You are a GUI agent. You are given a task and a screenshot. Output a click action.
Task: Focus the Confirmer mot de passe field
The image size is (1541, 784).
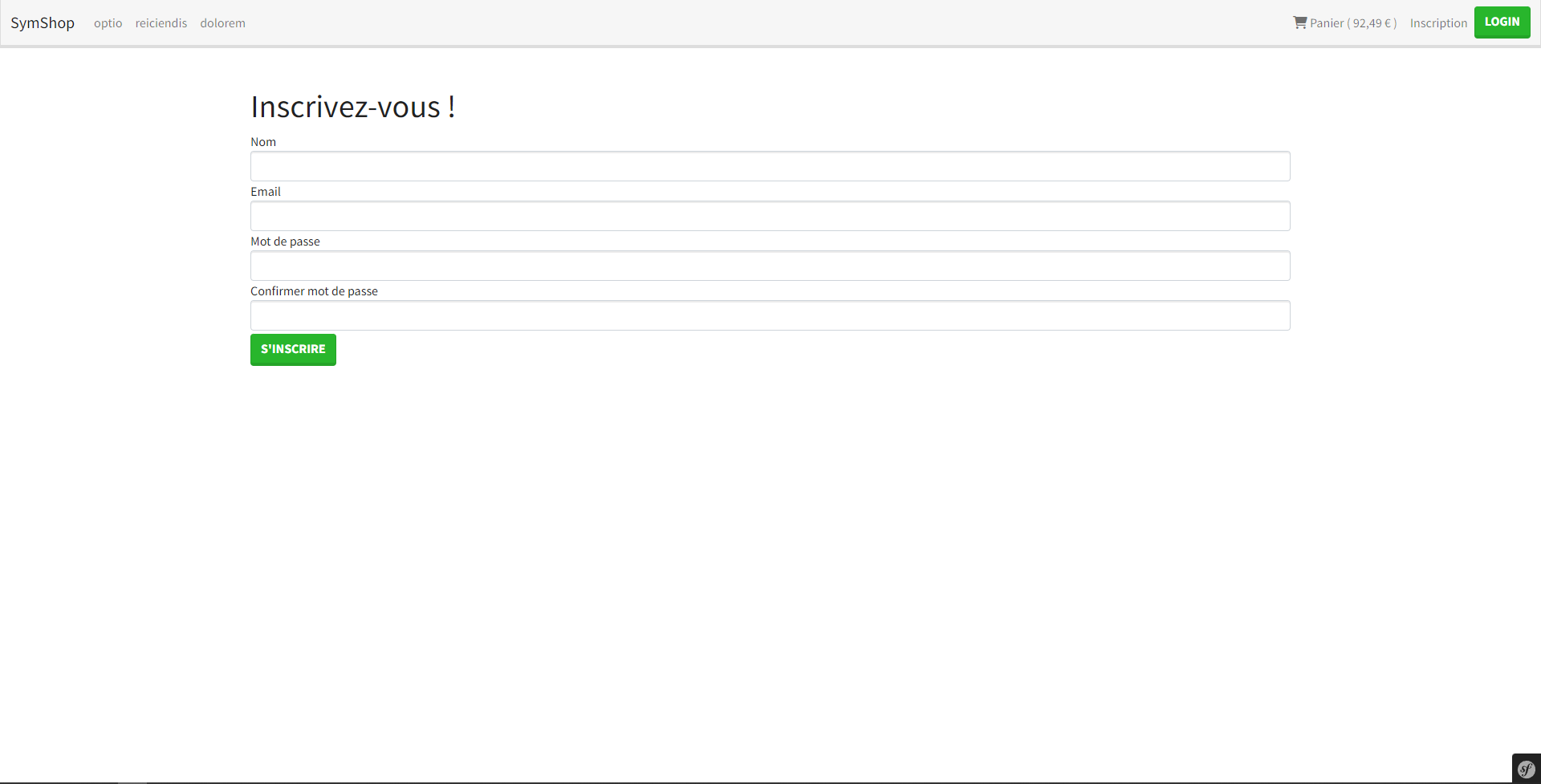click(770, 315)
